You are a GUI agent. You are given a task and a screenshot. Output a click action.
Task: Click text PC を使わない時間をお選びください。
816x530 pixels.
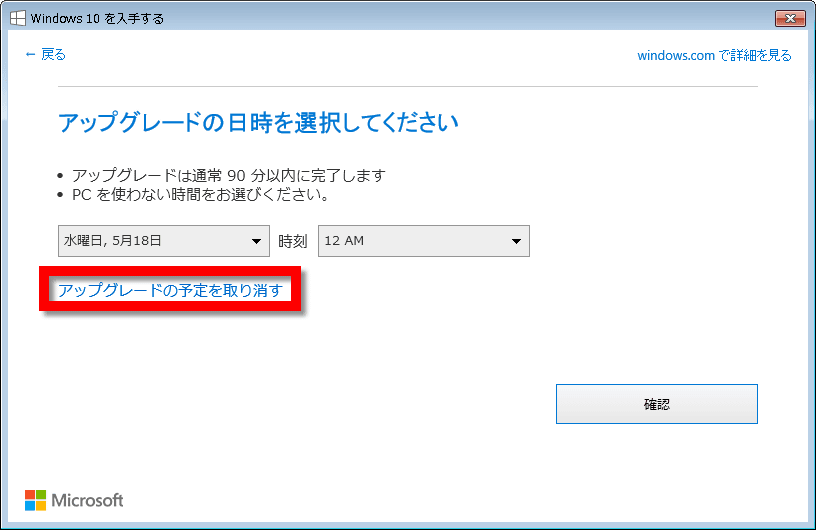click(201, 195)
